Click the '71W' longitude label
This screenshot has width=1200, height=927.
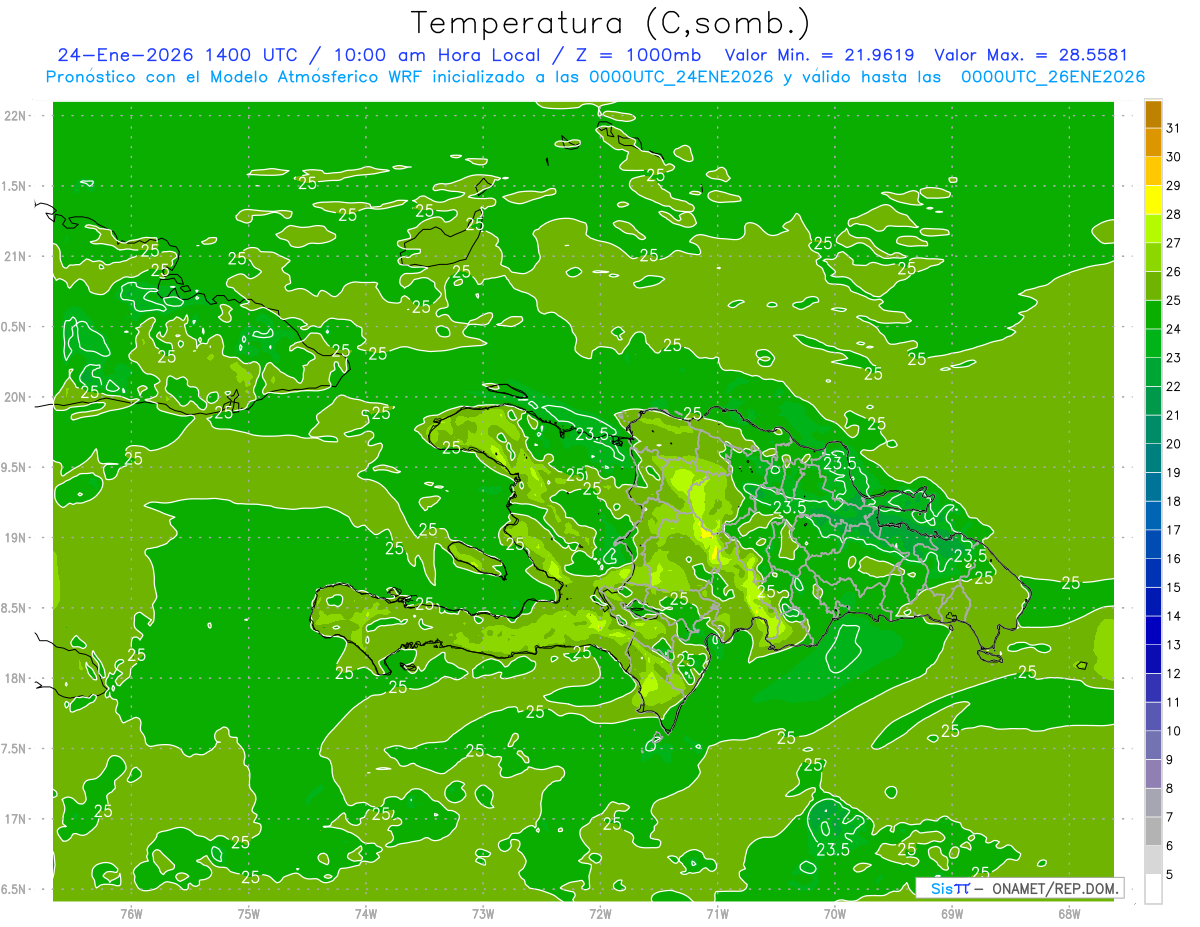click(717, 914)
